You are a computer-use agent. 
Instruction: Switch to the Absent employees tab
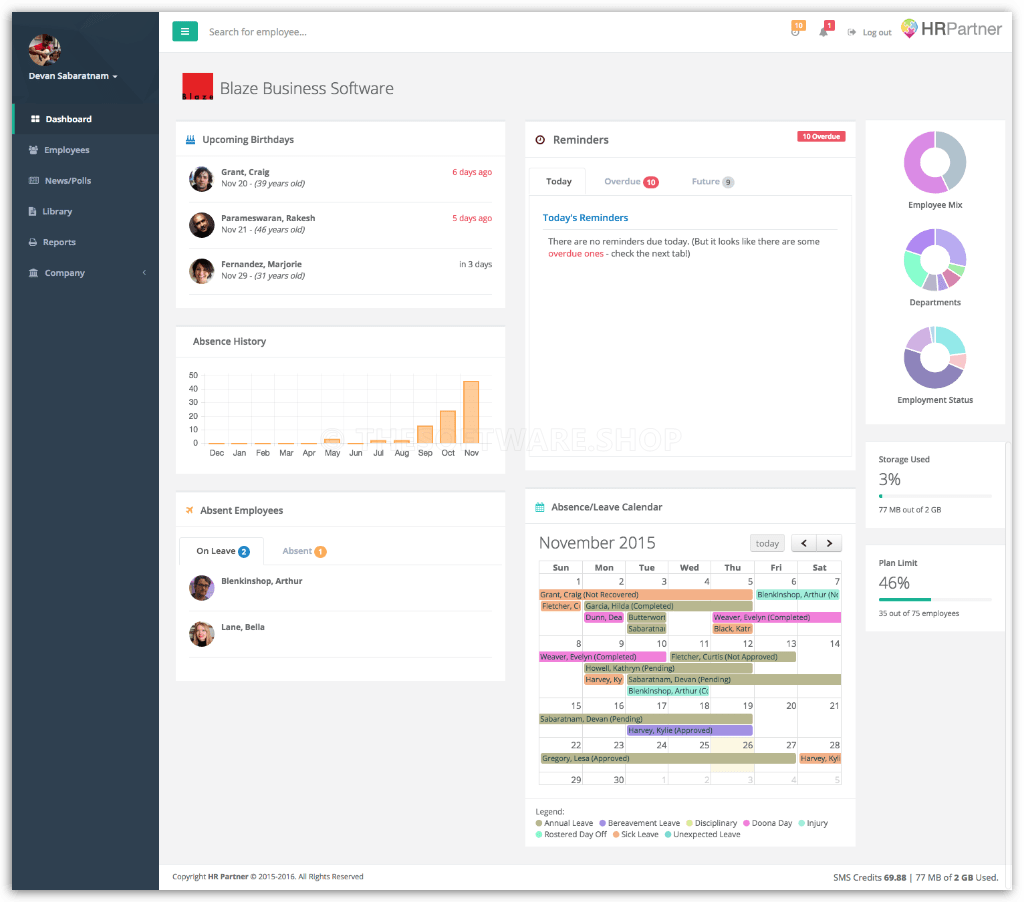point(303,550)
